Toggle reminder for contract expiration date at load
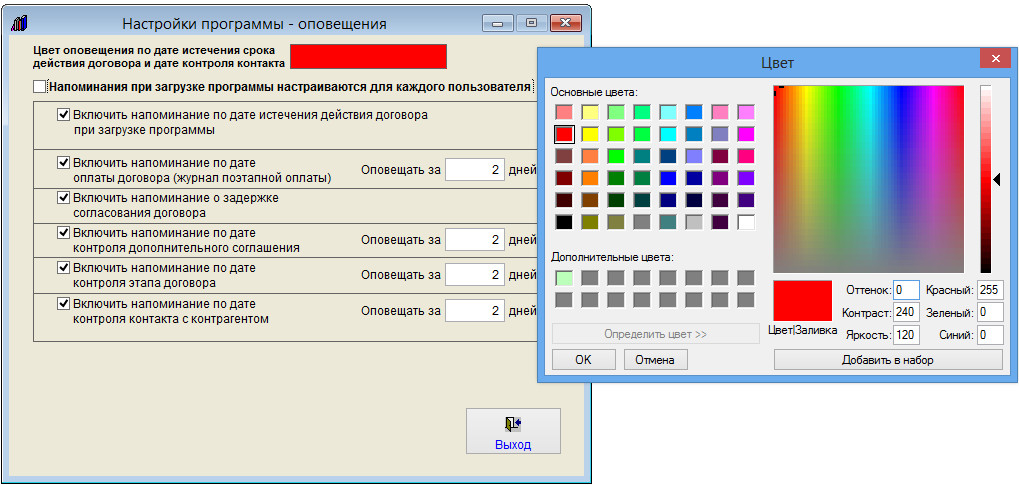Viewport: 1019px width, 485px height. pyautogui.click(x=64, y=114)
